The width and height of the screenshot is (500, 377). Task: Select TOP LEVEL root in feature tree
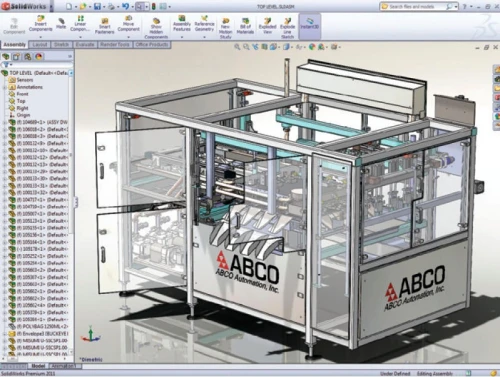[35, 73]
